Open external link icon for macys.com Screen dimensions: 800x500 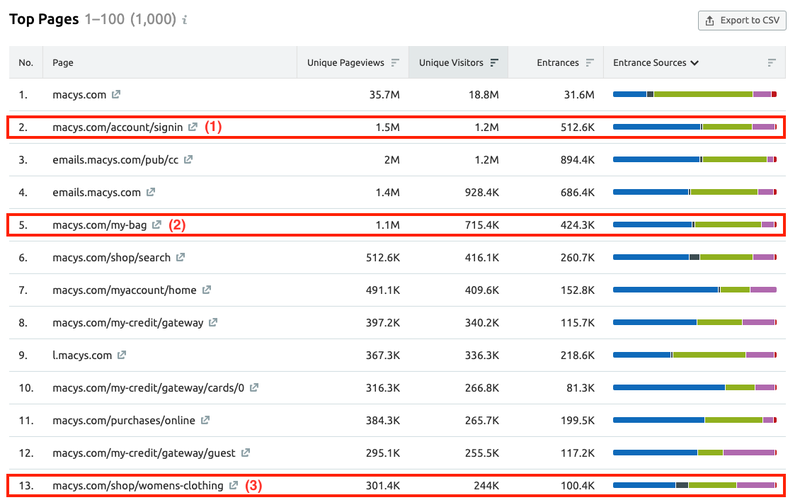(x=116, y=94)
